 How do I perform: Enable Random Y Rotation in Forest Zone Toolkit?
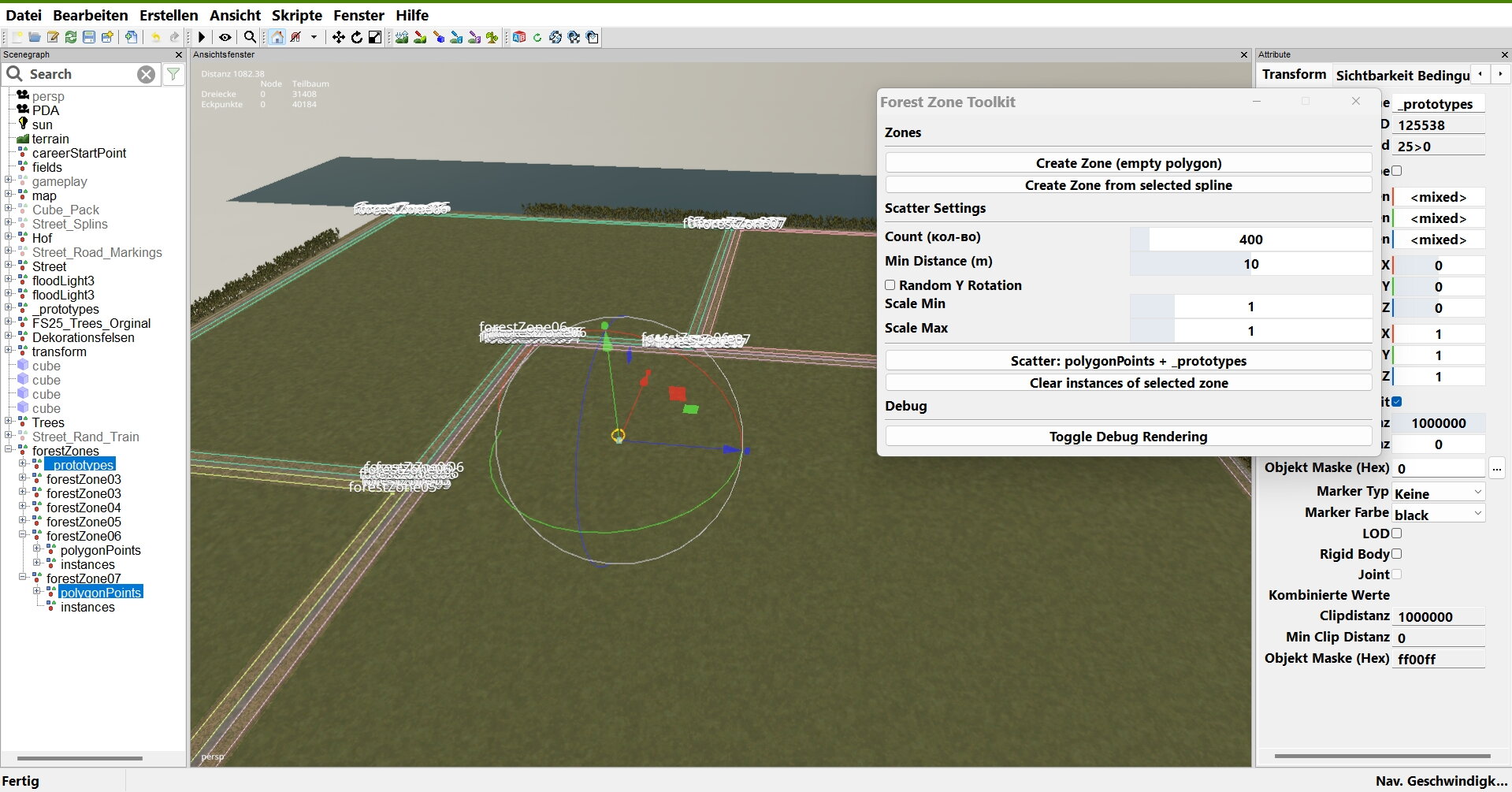(890, 285)
